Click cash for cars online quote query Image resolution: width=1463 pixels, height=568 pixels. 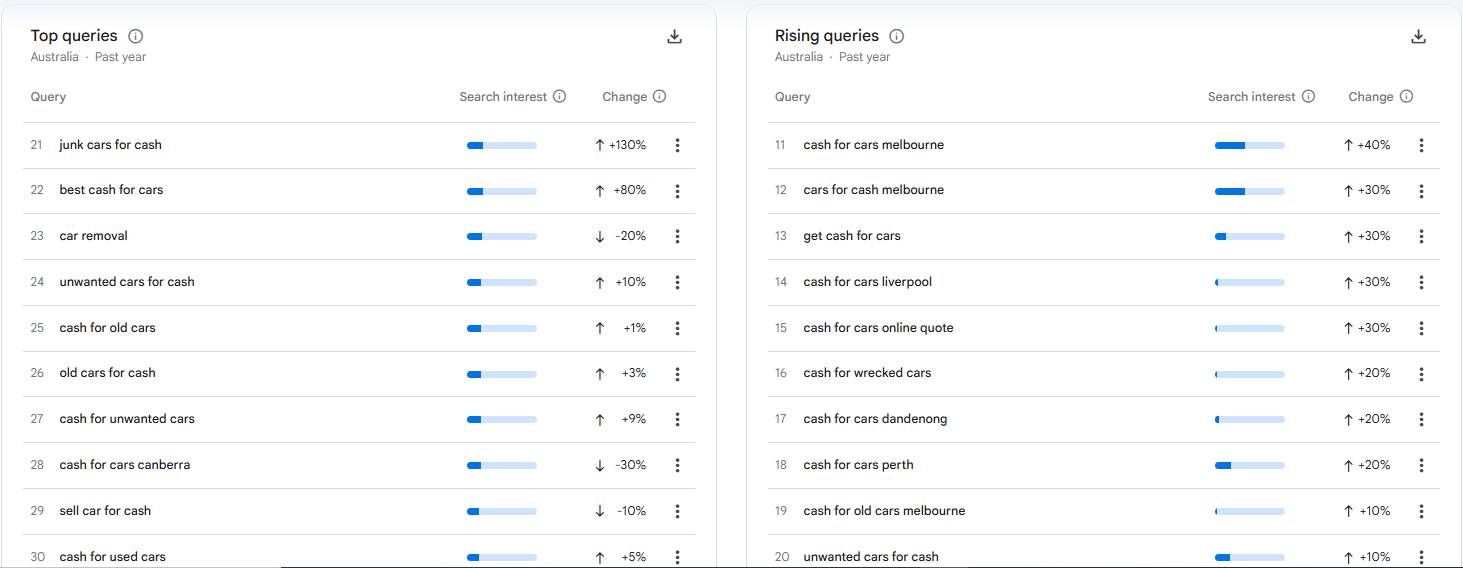click(x=878, y=328)
